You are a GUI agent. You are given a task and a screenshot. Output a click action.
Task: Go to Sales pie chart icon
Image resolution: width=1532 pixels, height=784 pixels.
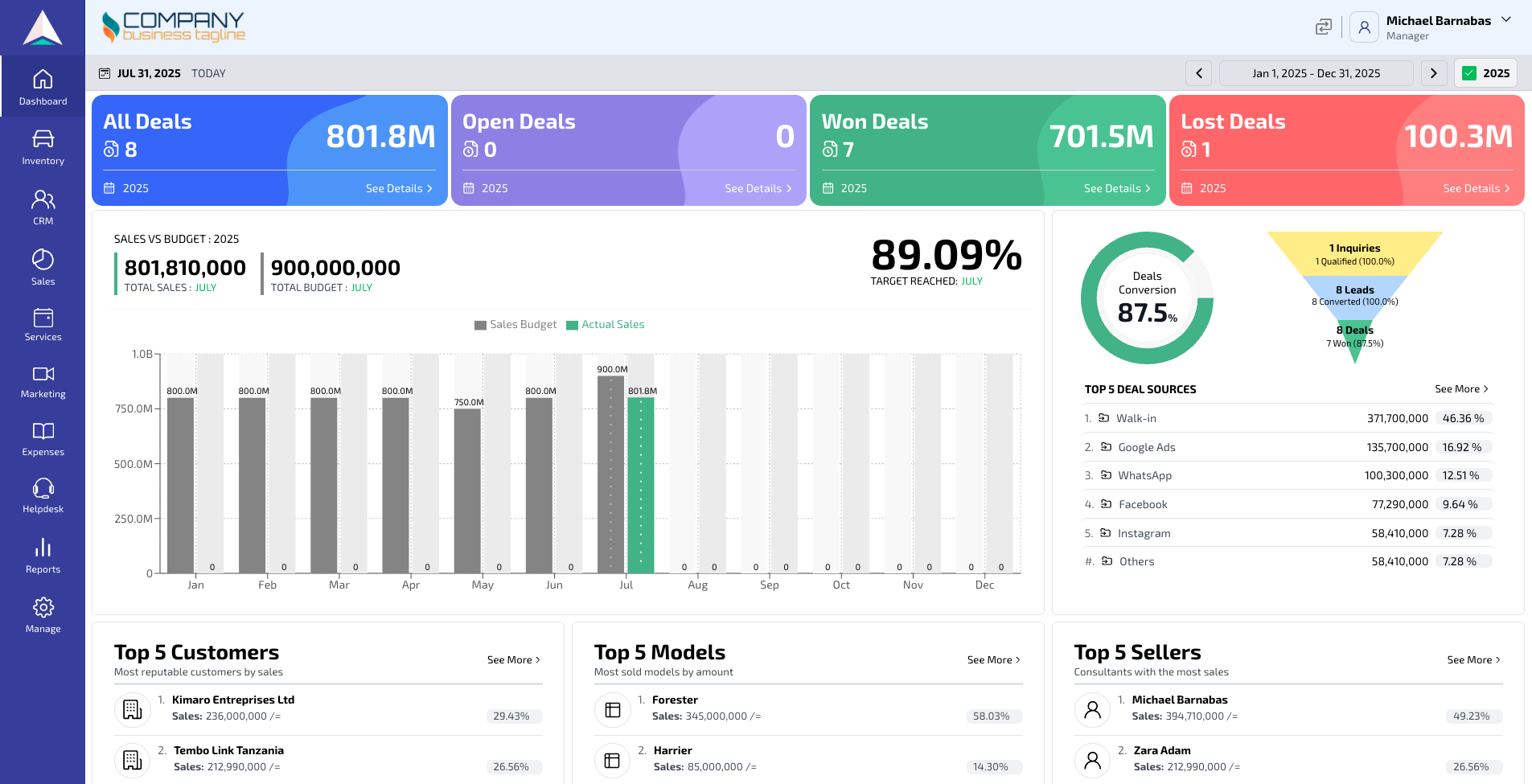[x=43, y=259]
